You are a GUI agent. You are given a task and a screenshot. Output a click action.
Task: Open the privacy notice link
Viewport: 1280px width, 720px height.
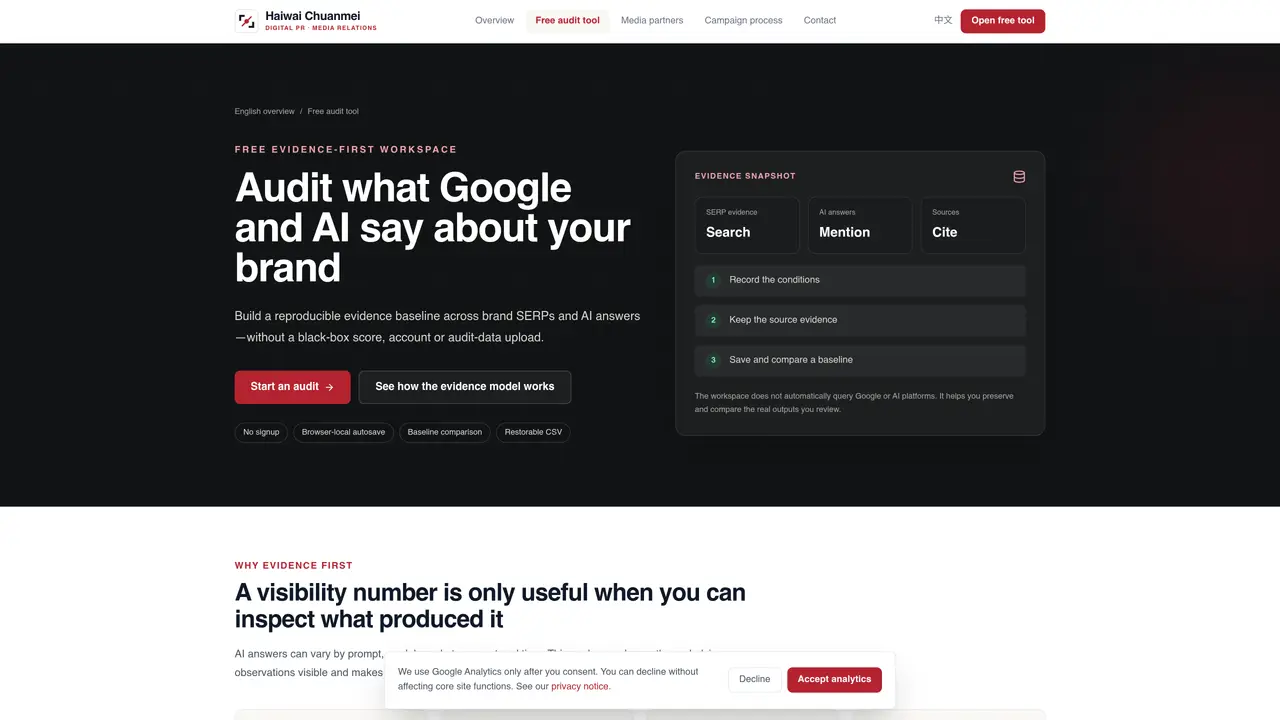click(580, 687)
